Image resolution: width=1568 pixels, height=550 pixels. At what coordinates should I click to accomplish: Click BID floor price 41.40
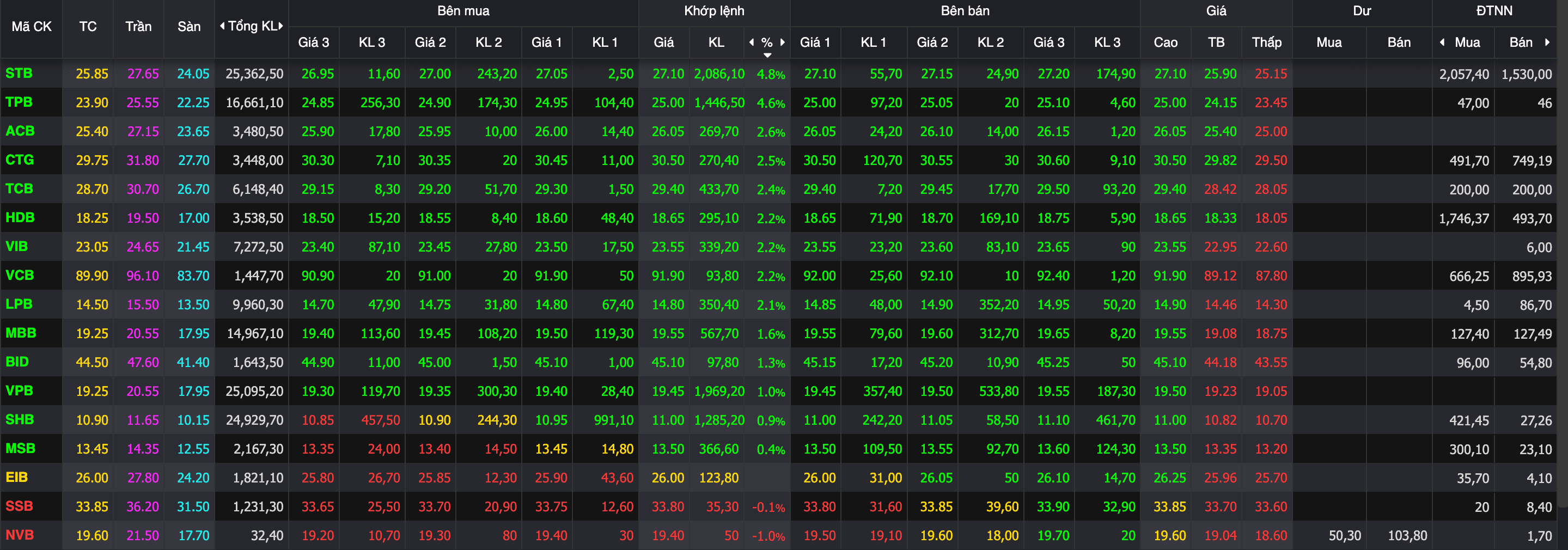tap(193, 363)
